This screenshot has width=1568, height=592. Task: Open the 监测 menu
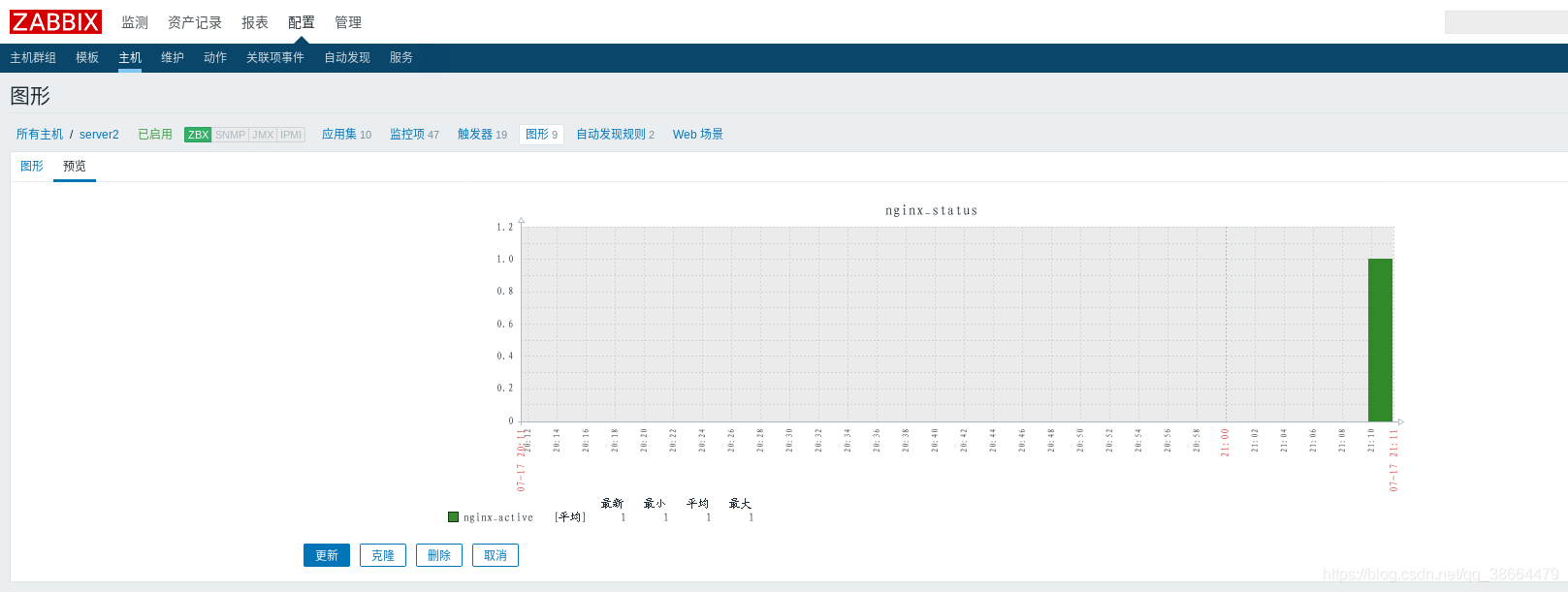(x=135, y=22)
